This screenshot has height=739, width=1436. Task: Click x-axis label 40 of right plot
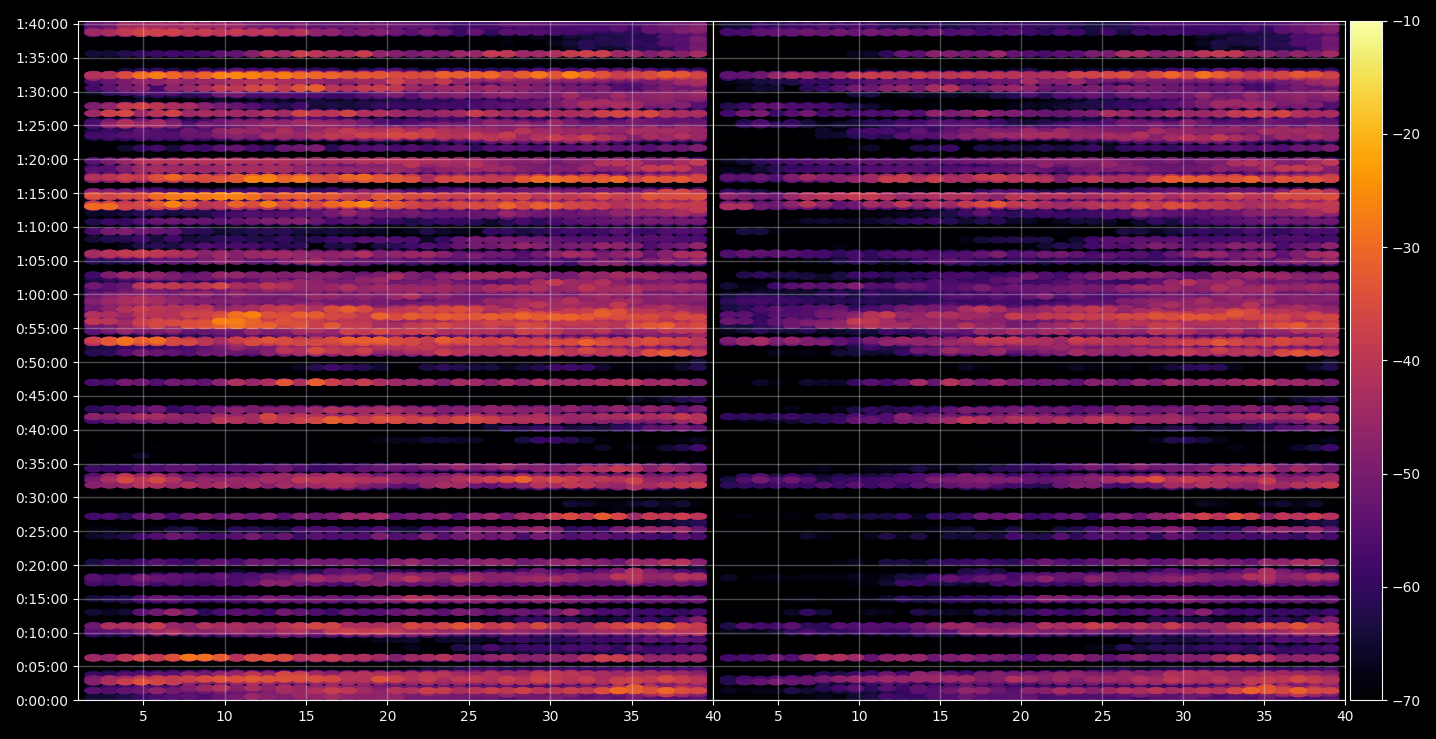coord(1345,716)
